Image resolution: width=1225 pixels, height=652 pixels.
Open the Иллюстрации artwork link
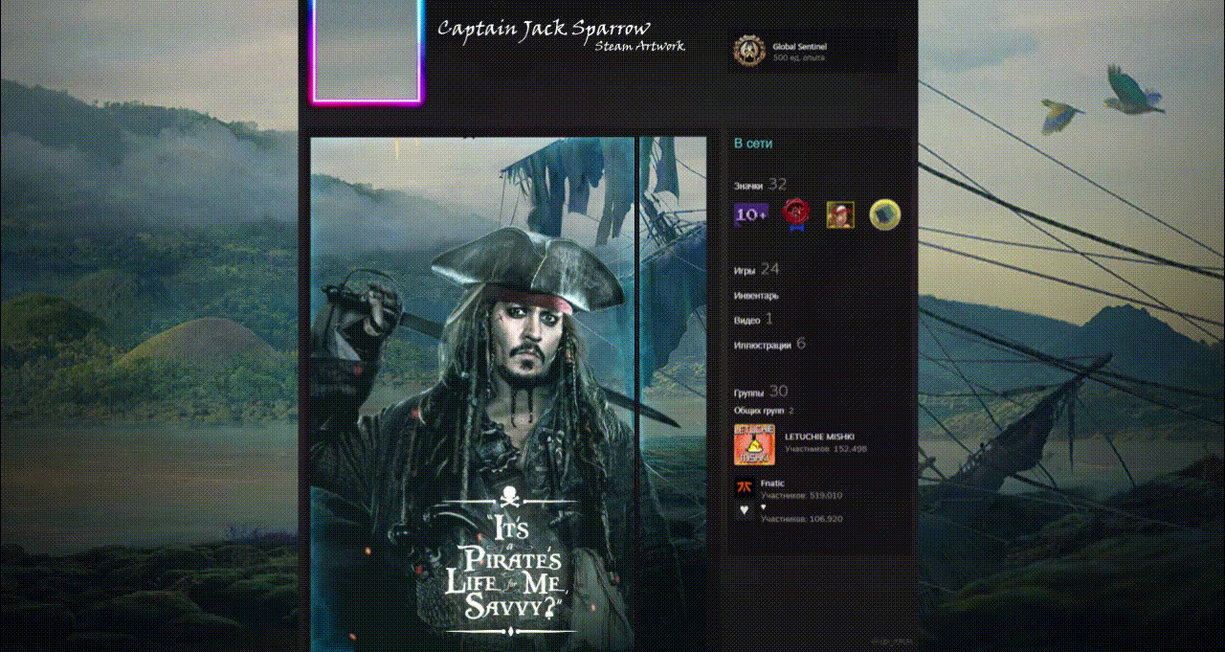pyautogui.click(x=762, y=345)
